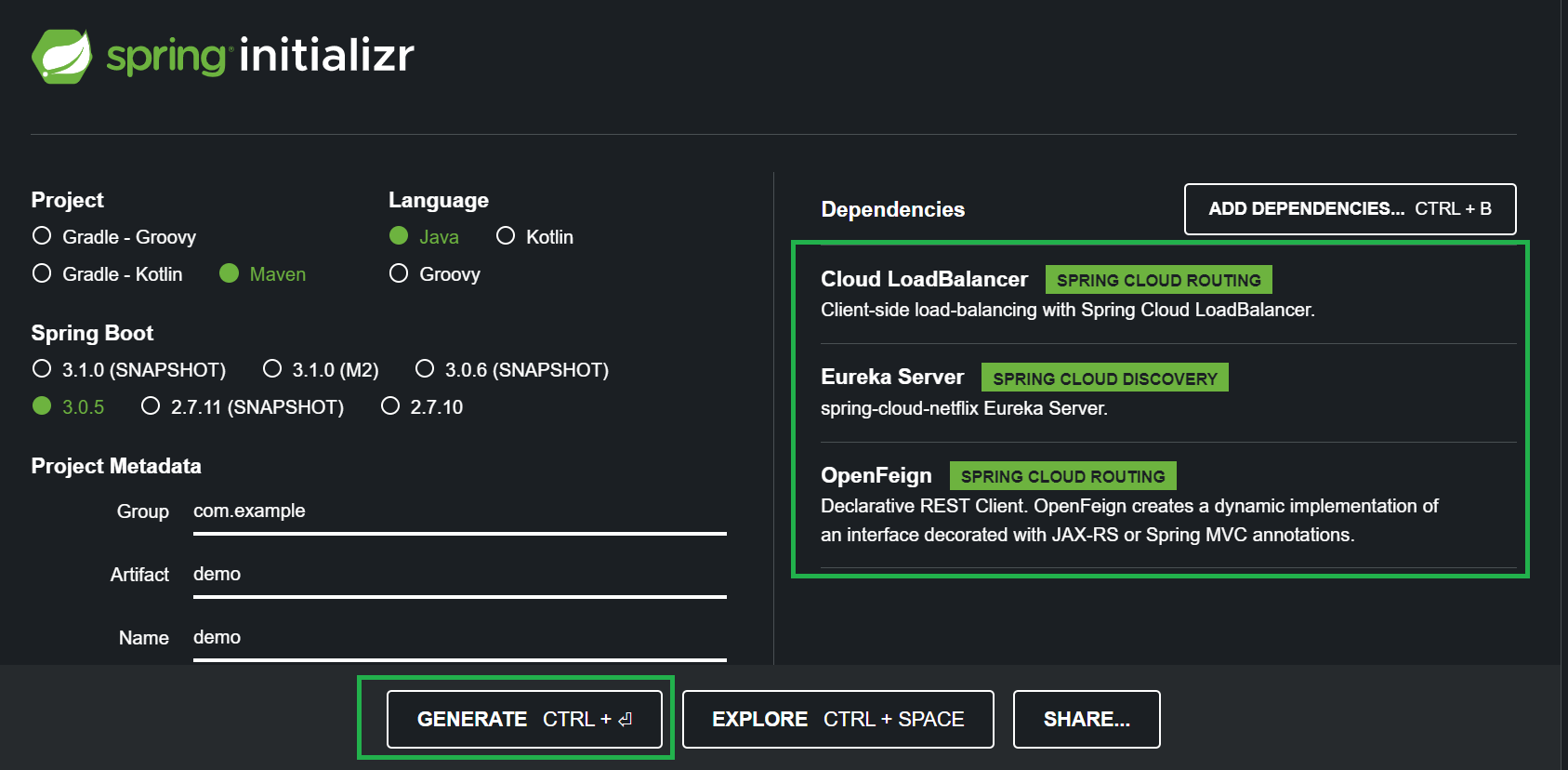The image size is (1568, 770).
Task: Edit the Name field
Action: pyautogui.click(x=459, y=638)
